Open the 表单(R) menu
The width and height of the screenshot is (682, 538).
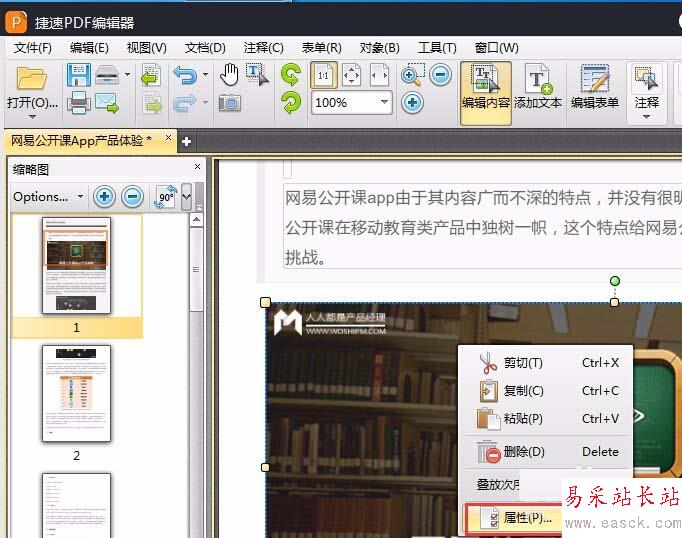[321, 47]
